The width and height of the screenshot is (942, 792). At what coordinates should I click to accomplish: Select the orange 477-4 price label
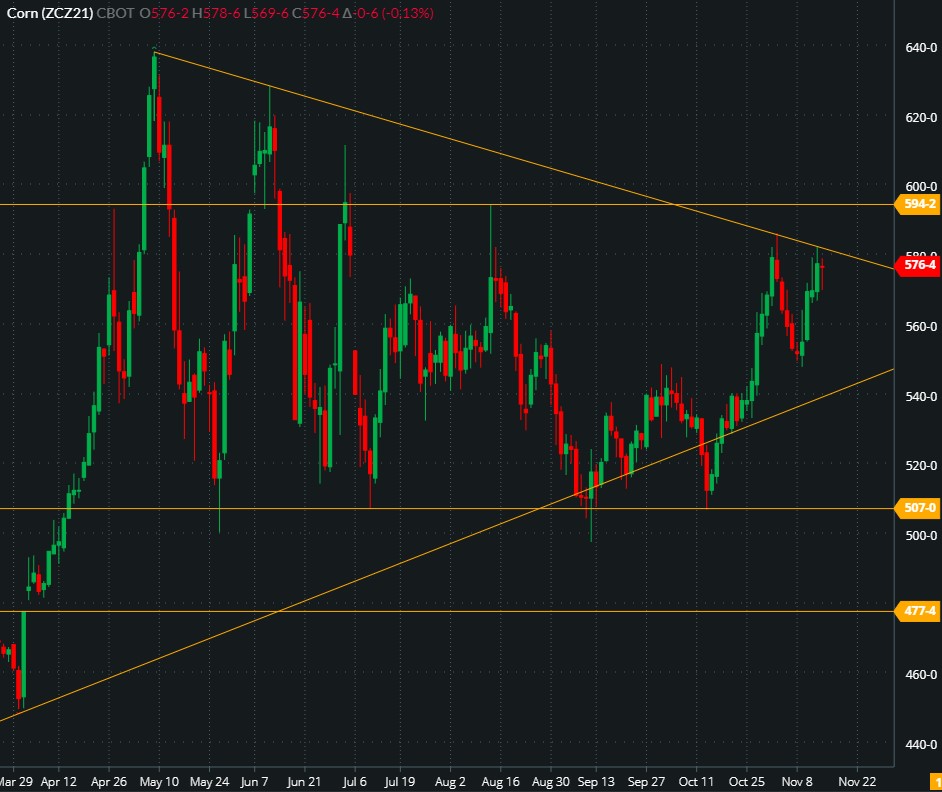(919, 611)
